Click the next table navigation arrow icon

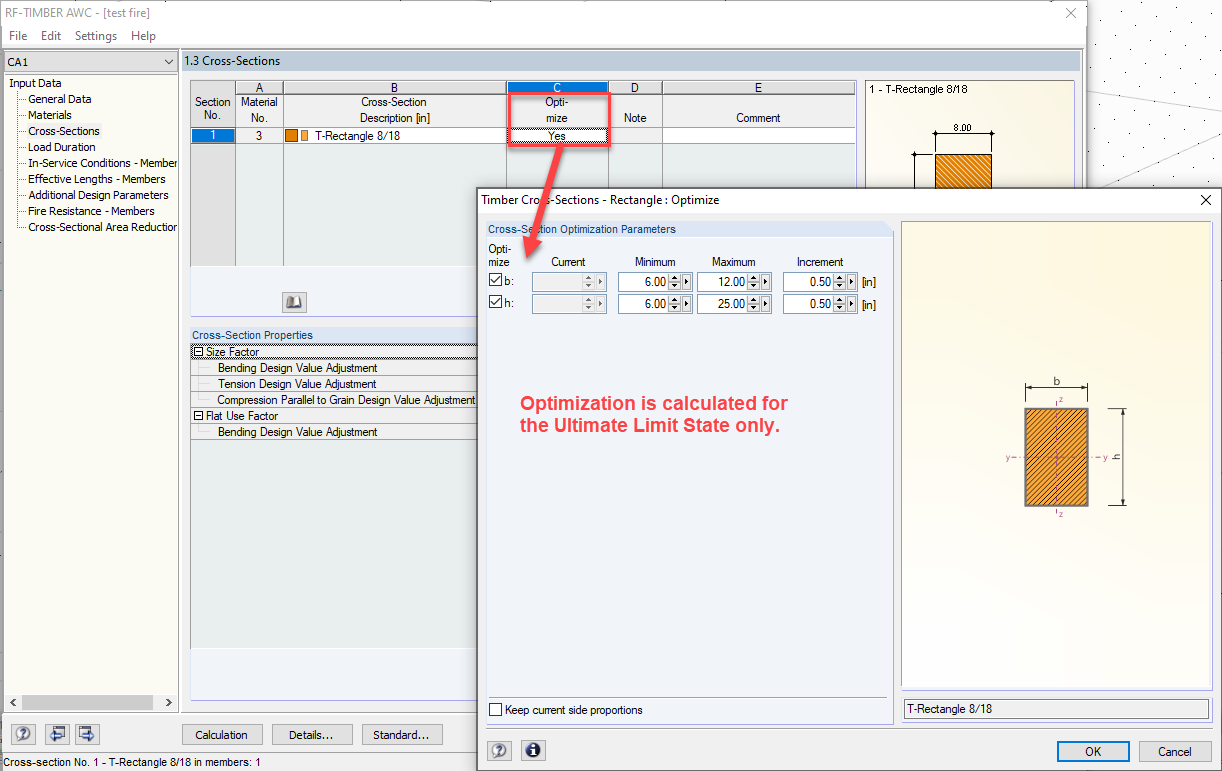[86, 734]
